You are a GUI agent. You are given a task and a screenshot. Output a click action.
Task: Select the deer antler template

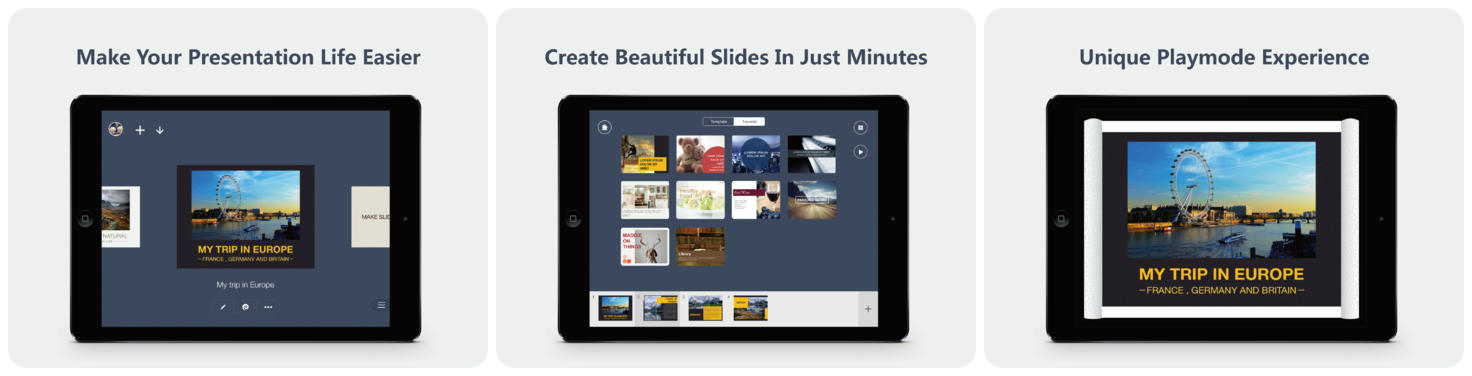click(645, 246)
